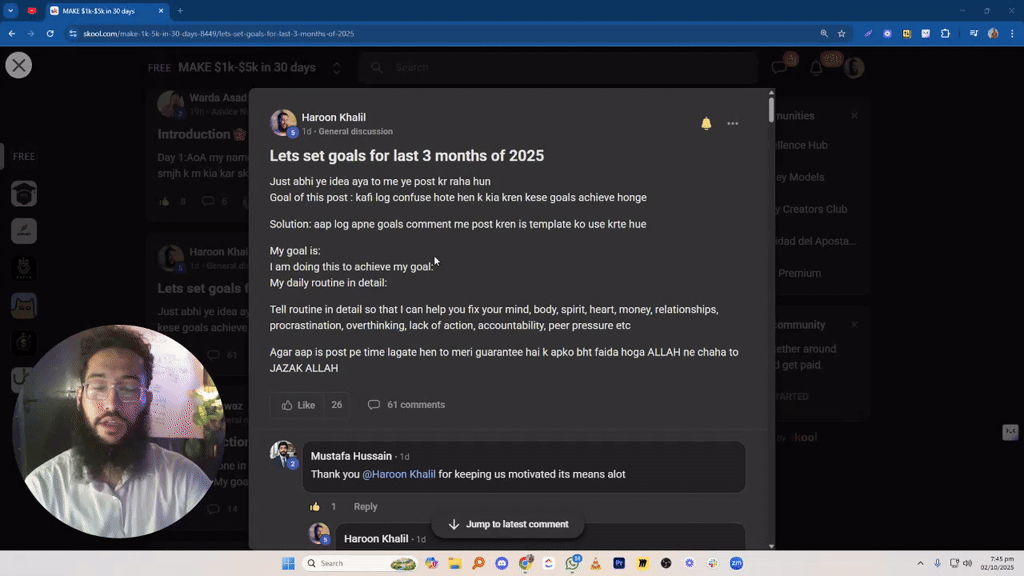Open the user profile avatar in Skool header

(x=854, y=67)
